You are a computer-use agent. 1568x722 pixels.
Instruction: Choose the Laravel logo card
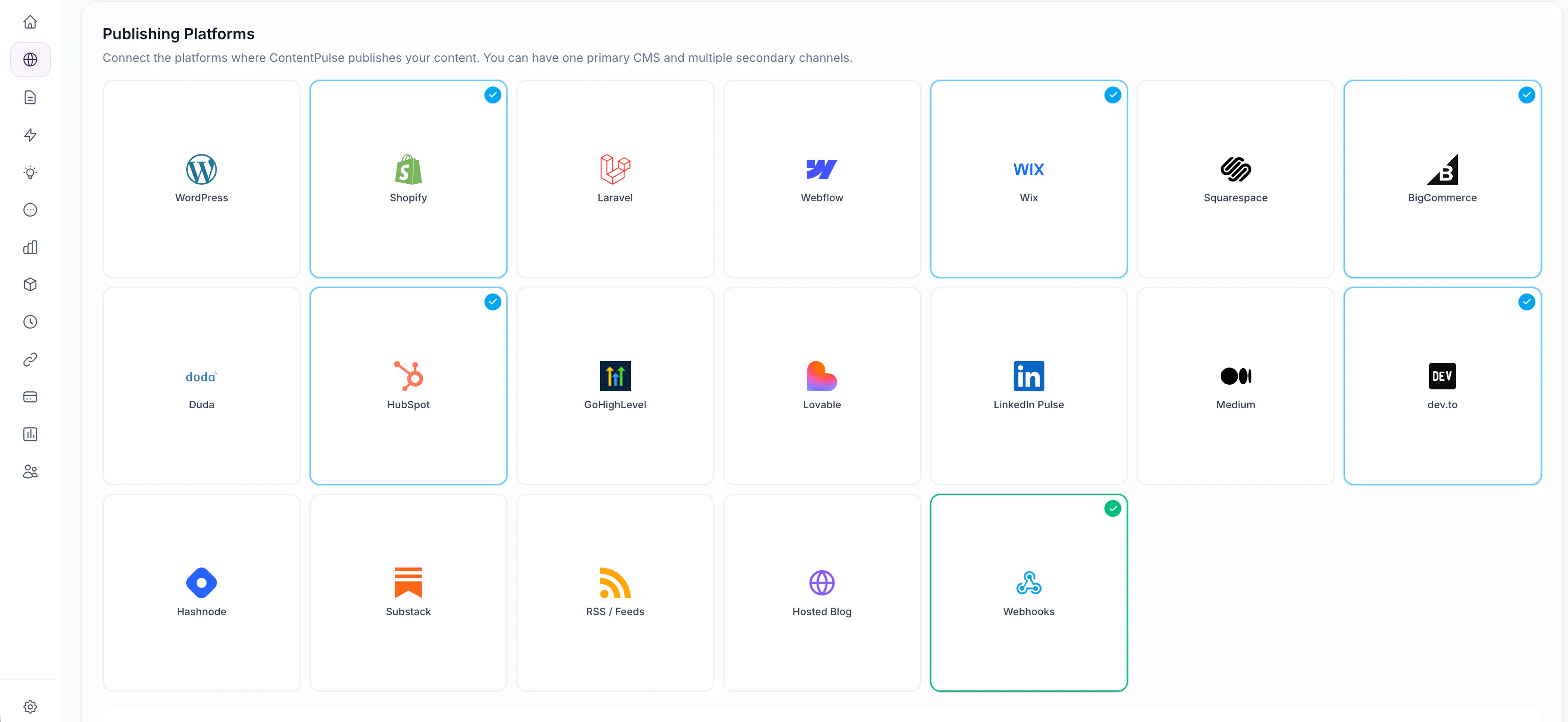coord(615,179)
